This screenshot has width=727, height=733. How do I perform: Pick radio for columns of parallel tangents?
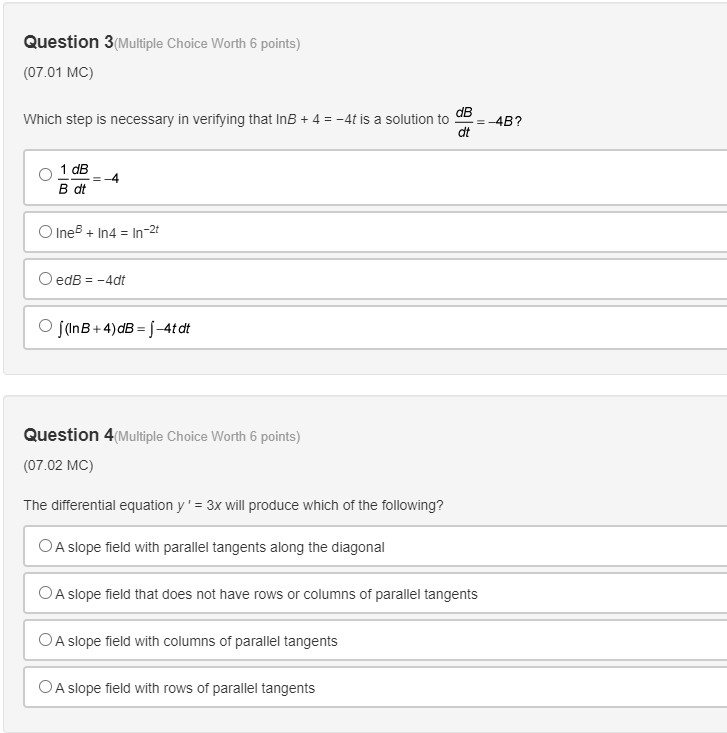coord(45,640)
